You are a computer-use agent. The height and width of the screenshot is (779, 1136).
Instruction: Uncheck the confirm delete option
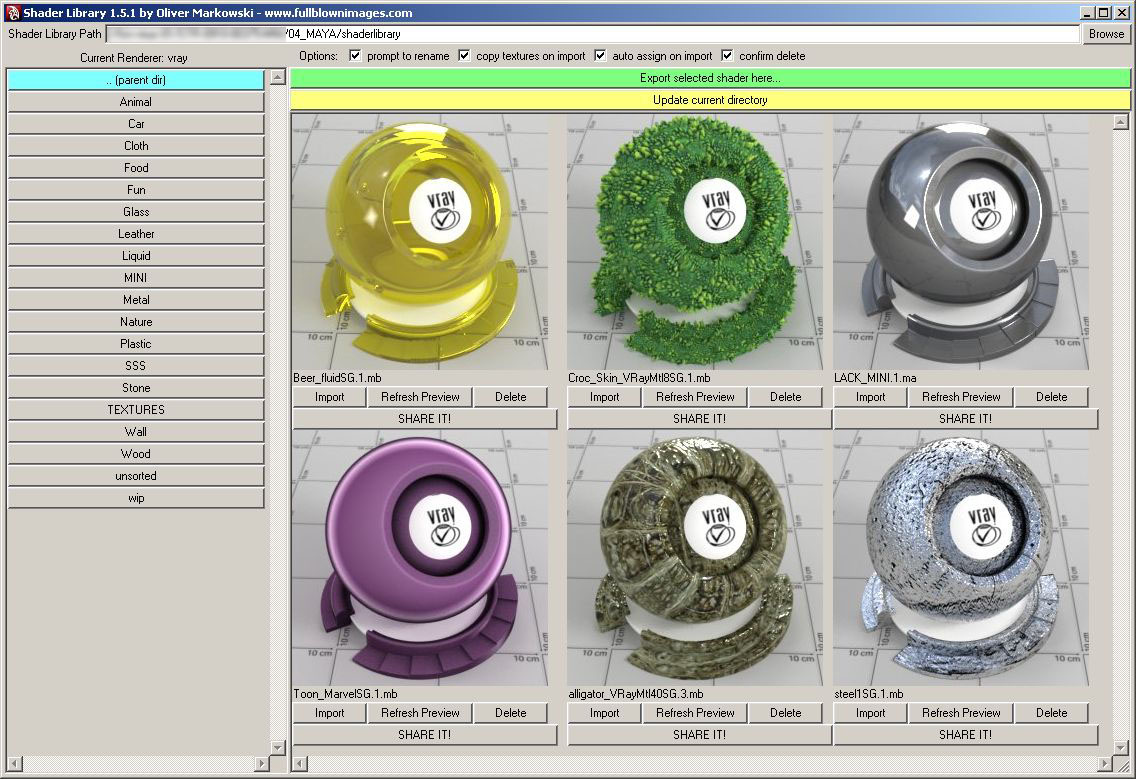click(x=727, y=56)
